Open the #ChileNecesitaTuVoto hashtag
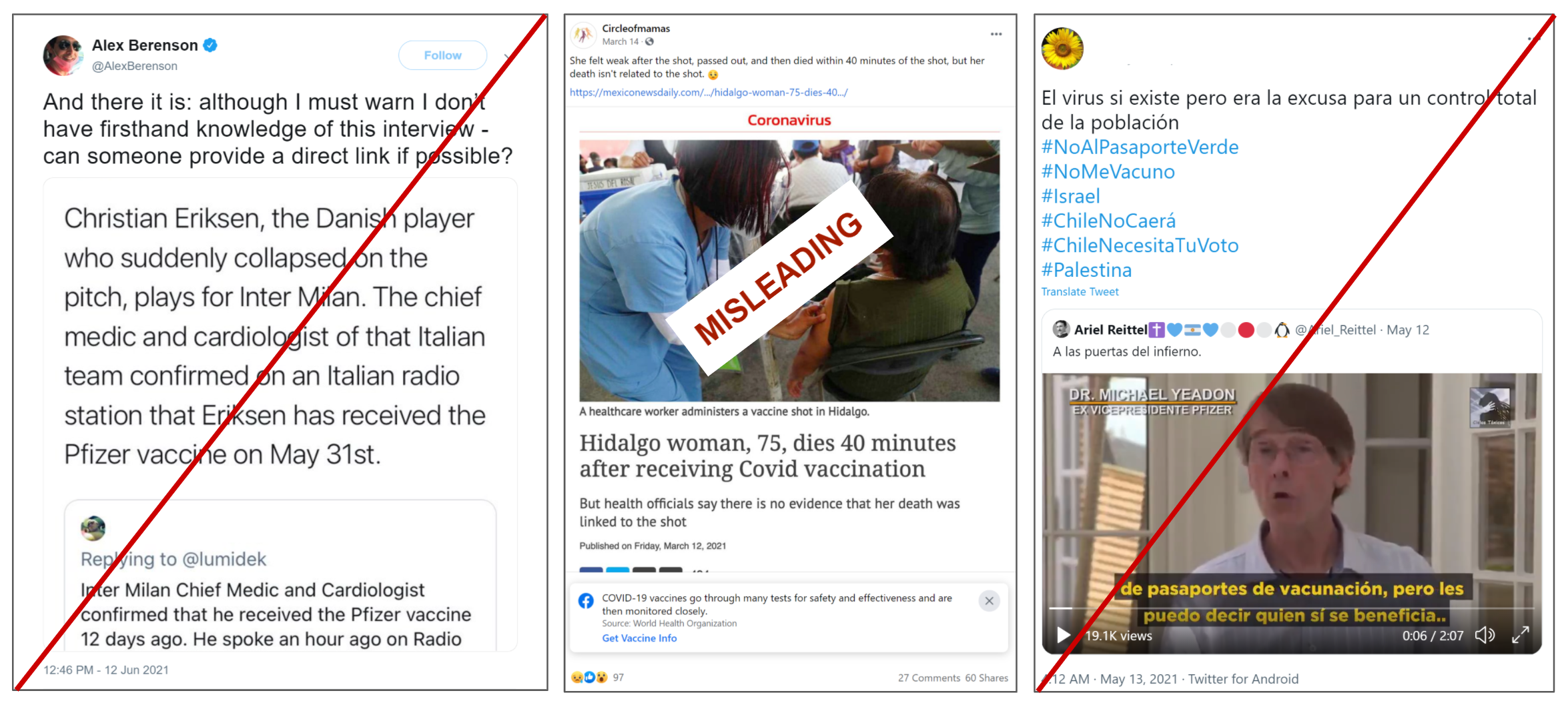 (x=1140, y=245)
